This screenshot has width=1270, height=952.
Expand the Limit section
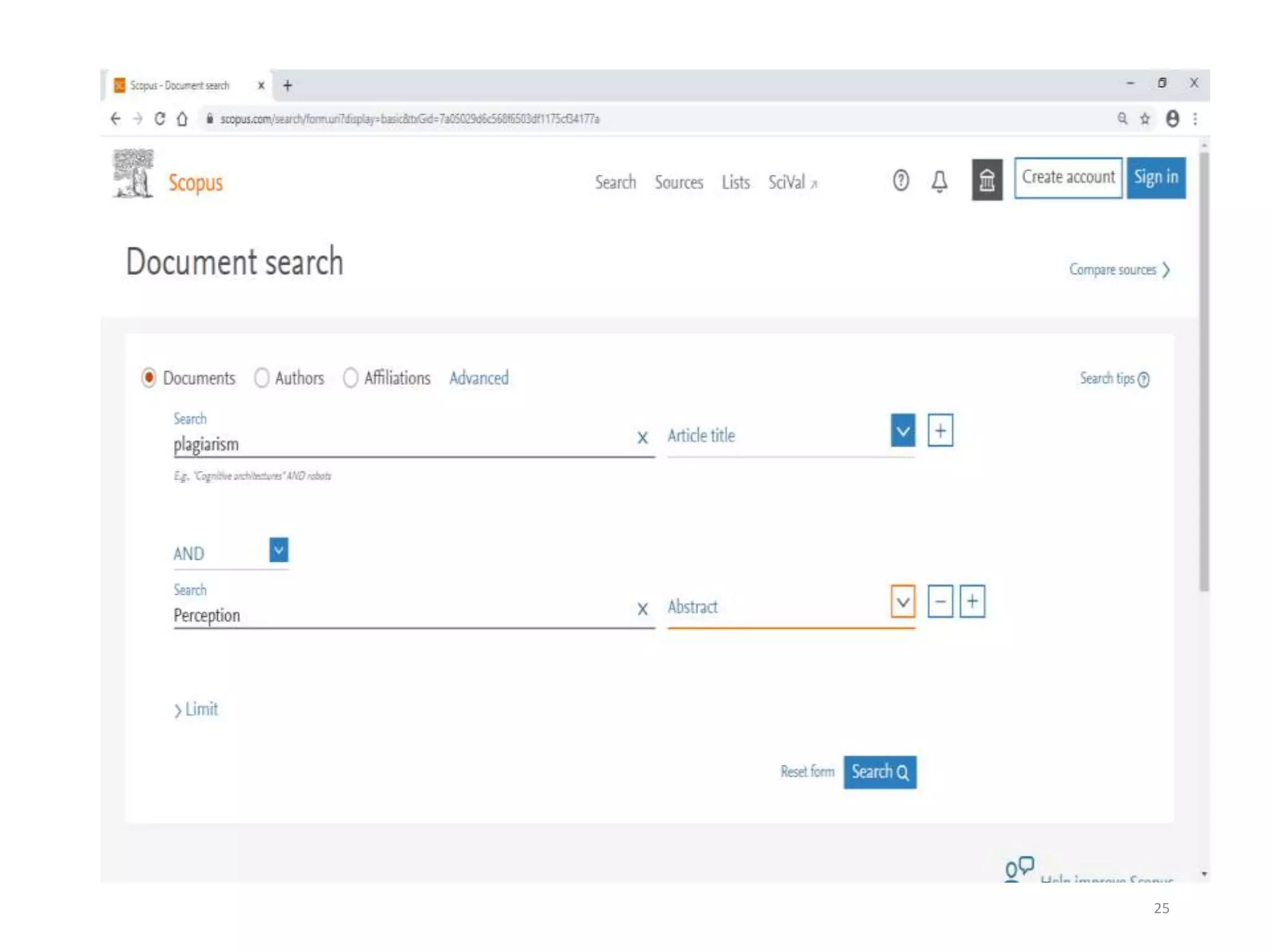196,709
